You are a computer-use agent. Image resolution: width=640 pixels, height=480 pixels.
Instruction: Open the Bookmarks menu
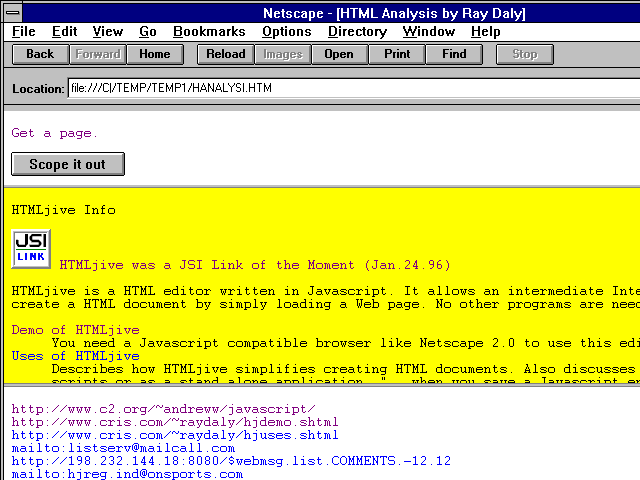tap(209, 32)
